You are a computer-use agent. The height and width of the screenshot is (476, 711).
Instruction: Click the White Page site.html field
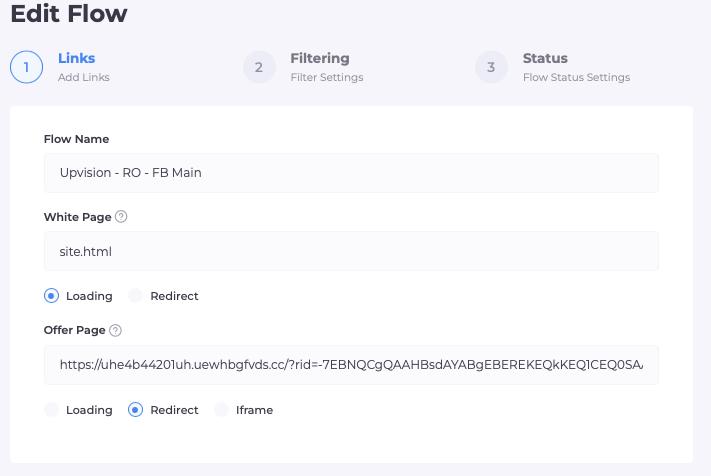tap(351, 251)
